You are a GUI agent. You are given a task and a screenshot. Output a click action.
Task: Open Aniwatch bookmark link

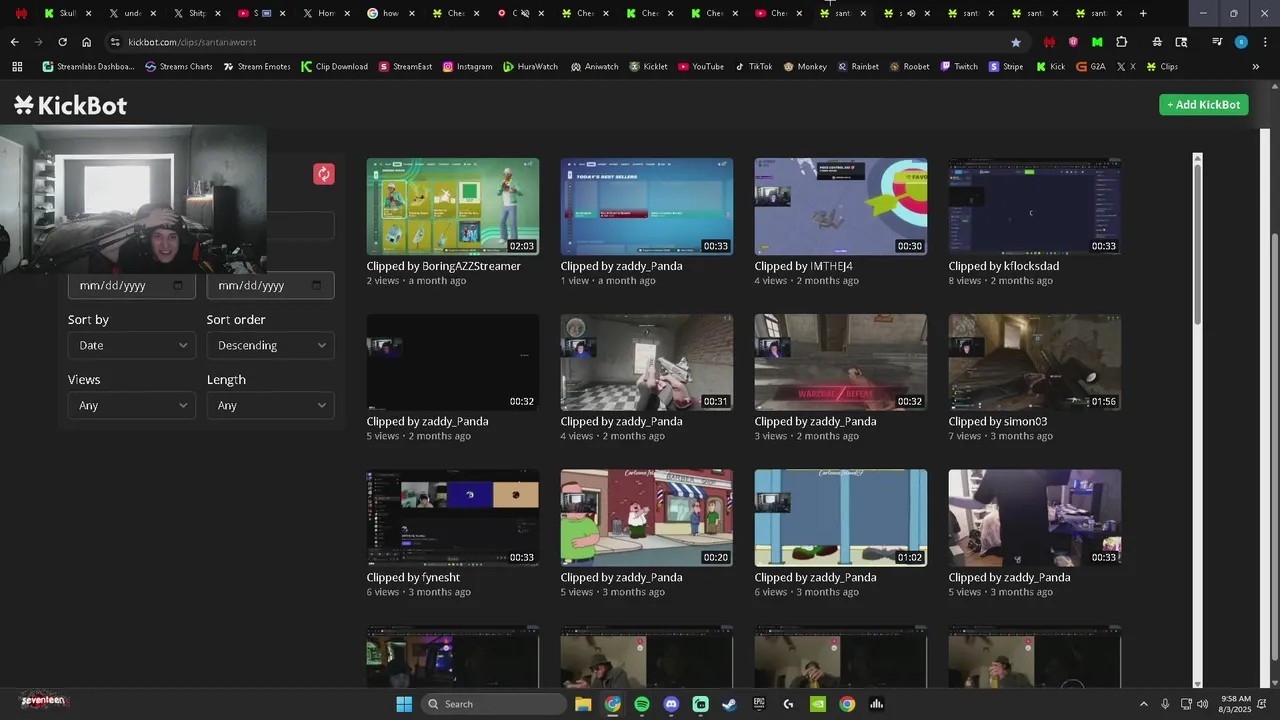tap(595, 66)
